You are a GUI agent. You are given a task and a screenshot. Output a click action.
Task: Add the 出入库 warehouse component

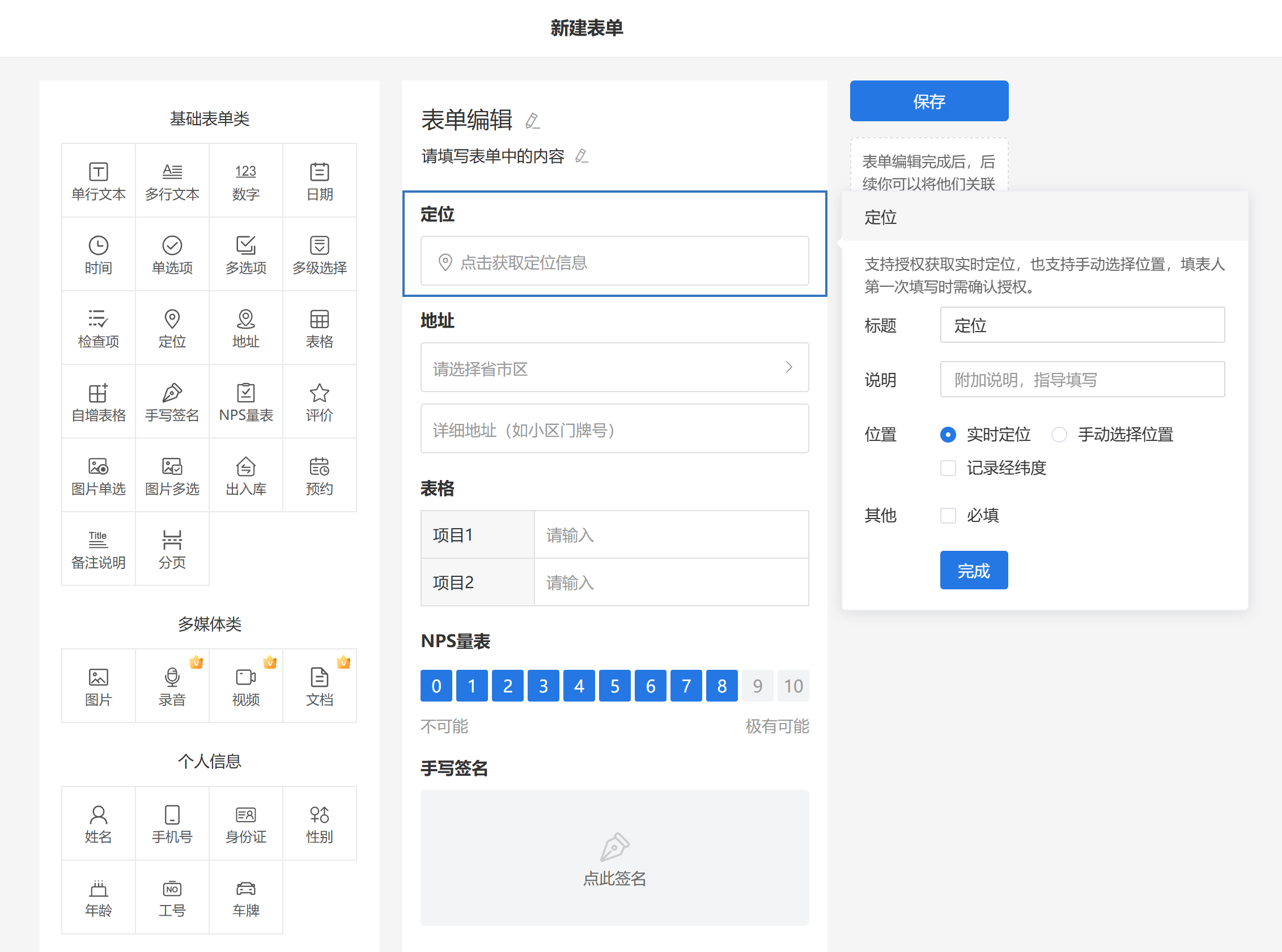245,475
